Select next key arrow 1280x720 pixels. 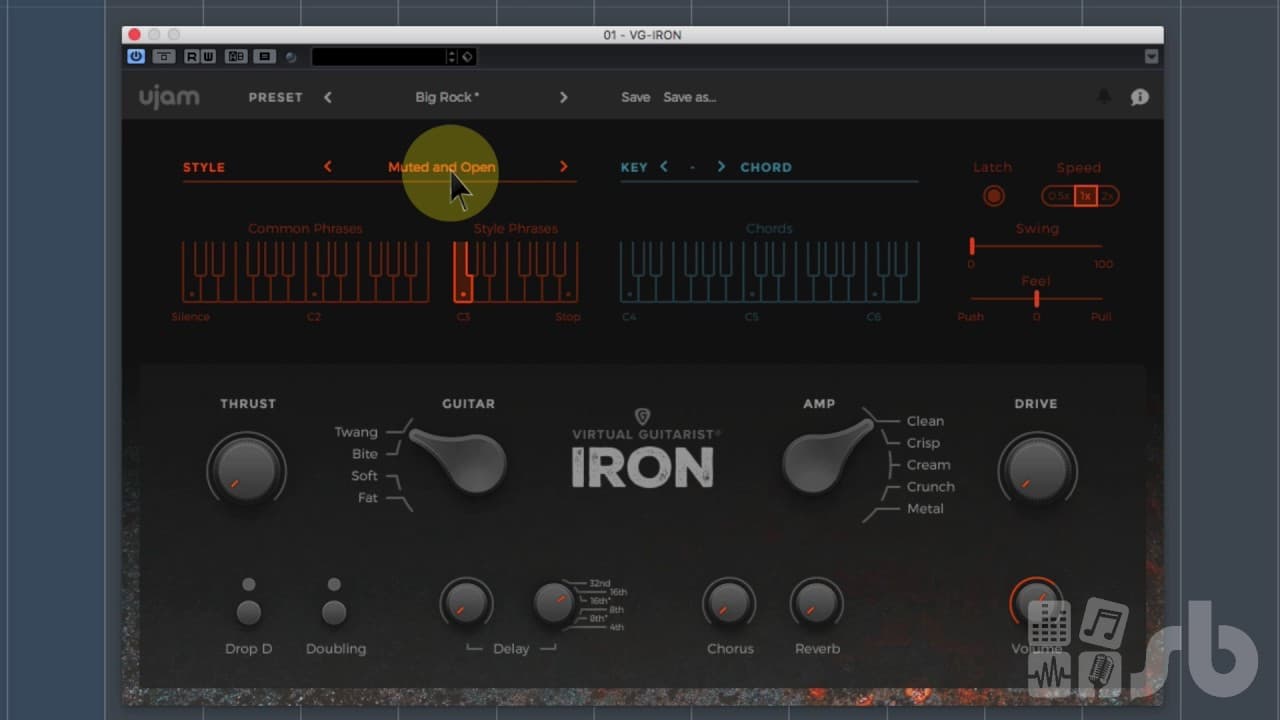click(x=721, y=167)
